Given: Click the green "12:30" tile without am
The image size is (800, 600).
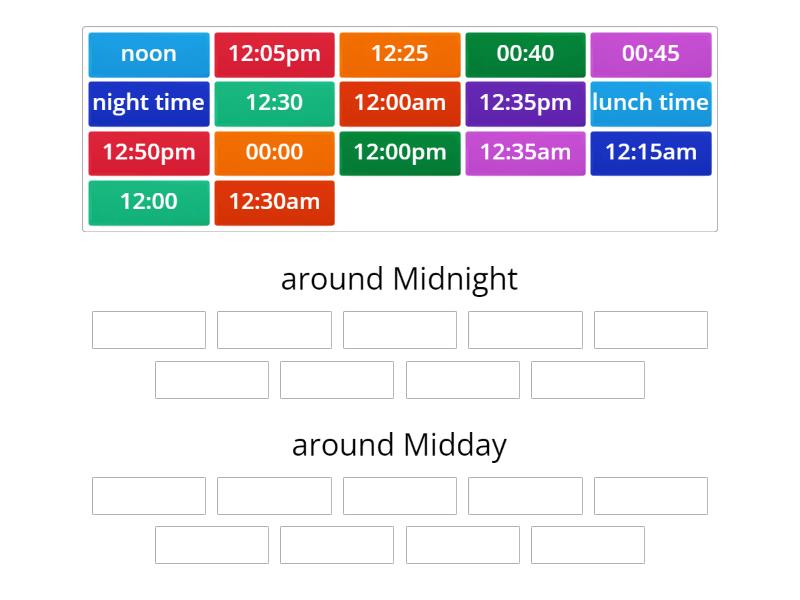Looking at the screenshot, I should point(274,103).
